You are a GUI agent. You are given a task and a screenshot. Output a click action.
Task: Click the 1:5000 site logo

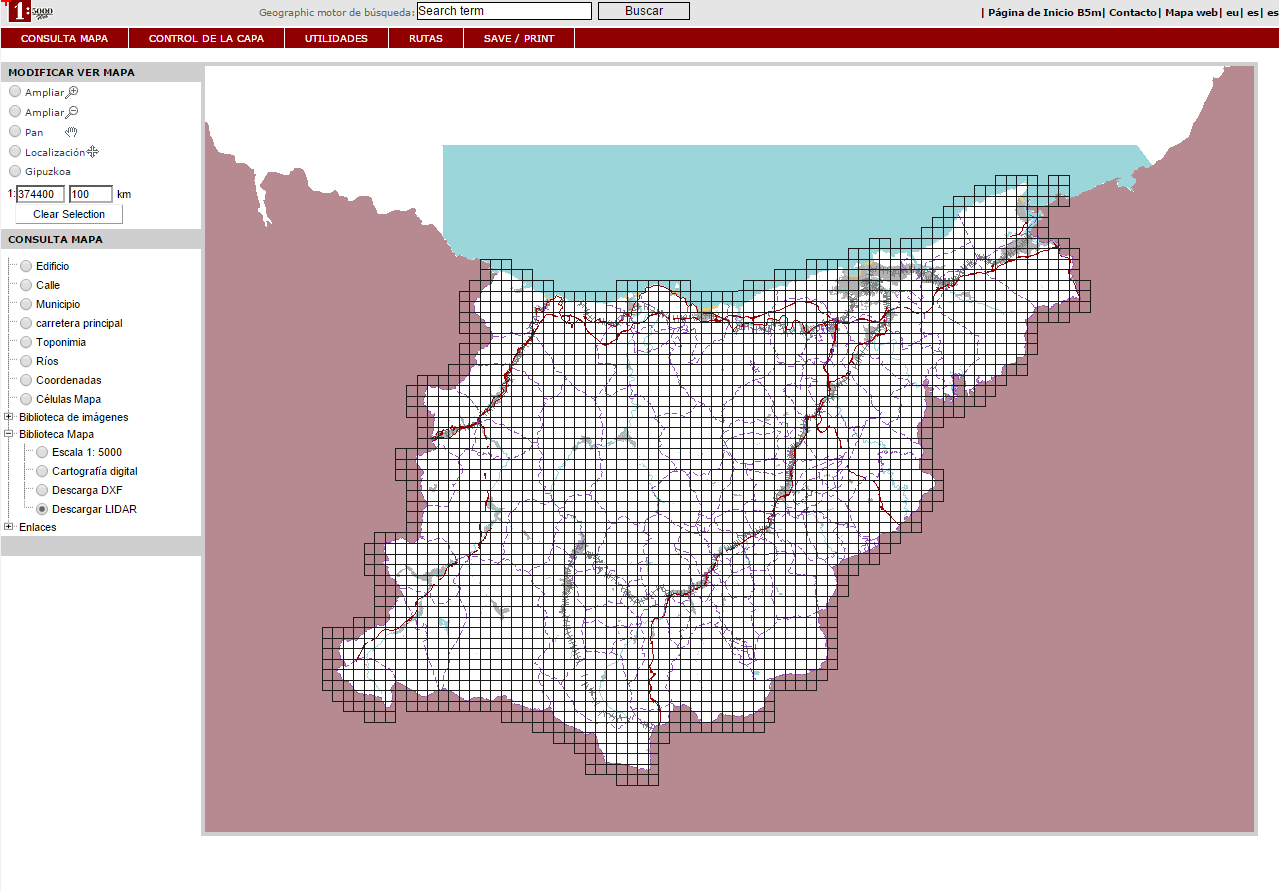coord(28,12)
